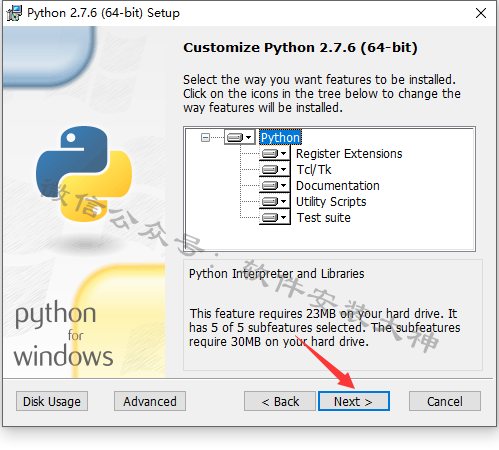499x450 pixels.
Task: Open Register Extensions install-option drive icon
Action: pyautogui.click(x=275, y=153)
